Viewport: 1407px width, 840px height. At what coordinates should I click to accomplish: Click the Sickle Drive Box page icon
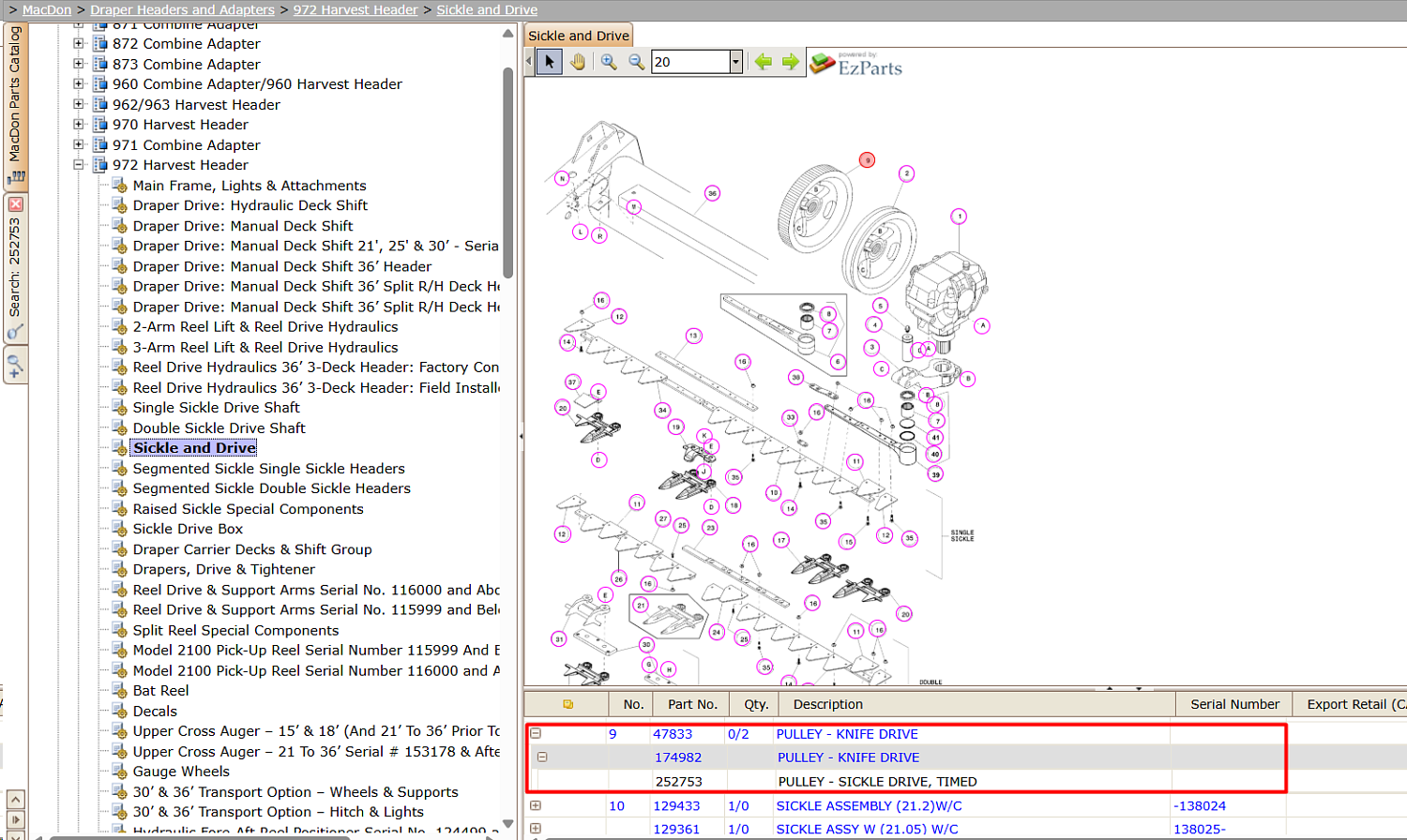[119, 529]
